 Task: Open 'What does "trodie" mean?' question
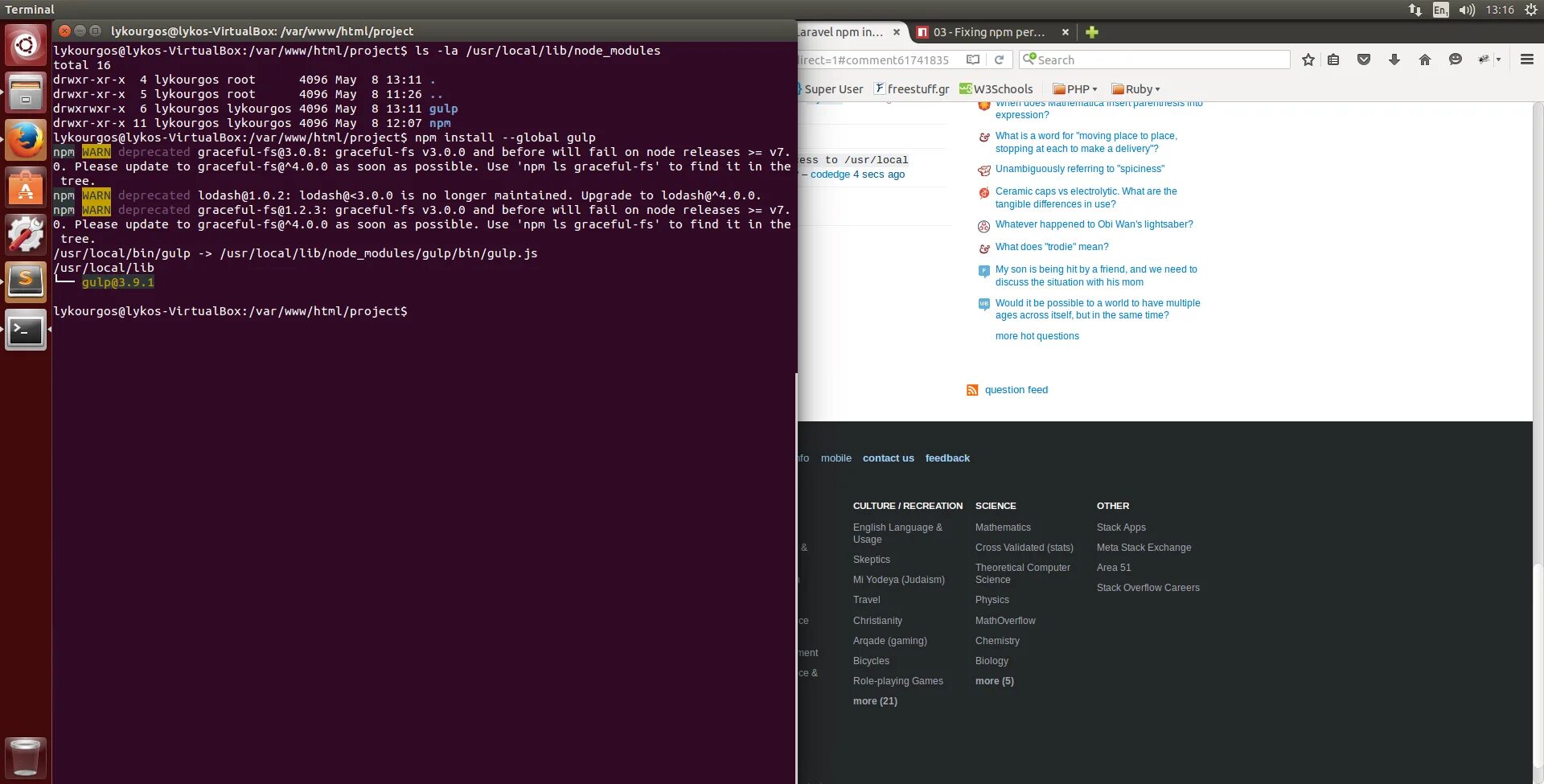pos(1052,247)
